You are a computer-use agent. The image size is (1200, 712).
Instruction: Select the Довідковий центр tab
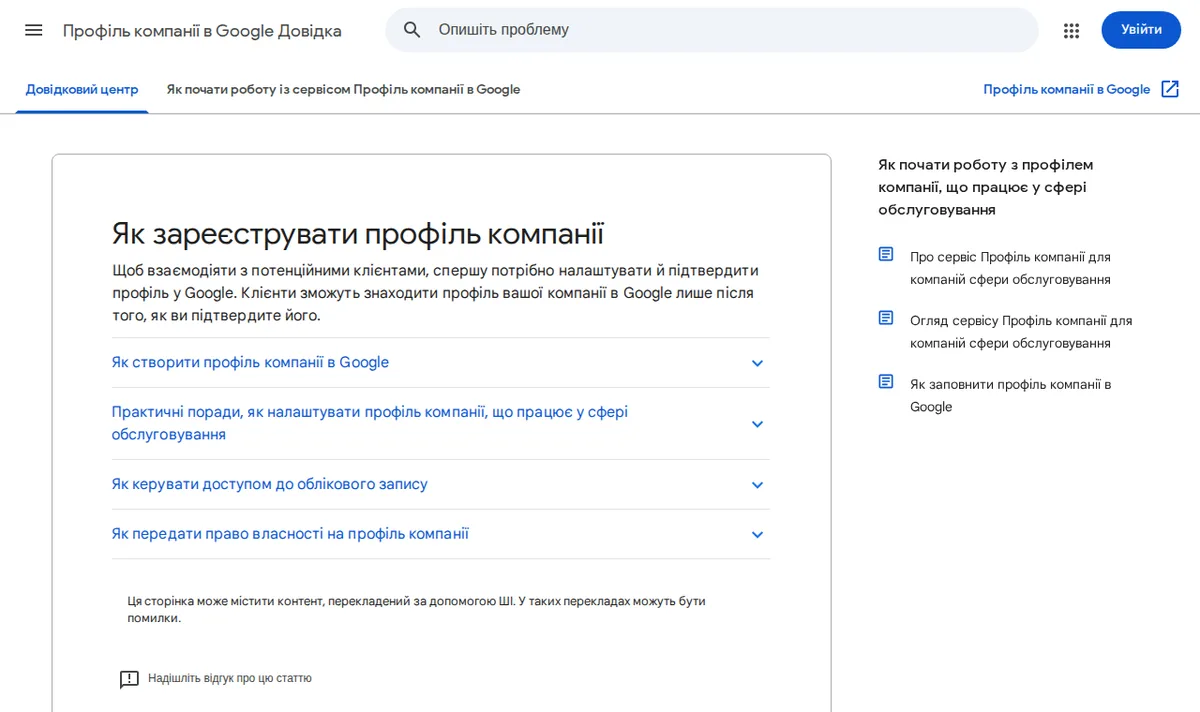[82, 89]
